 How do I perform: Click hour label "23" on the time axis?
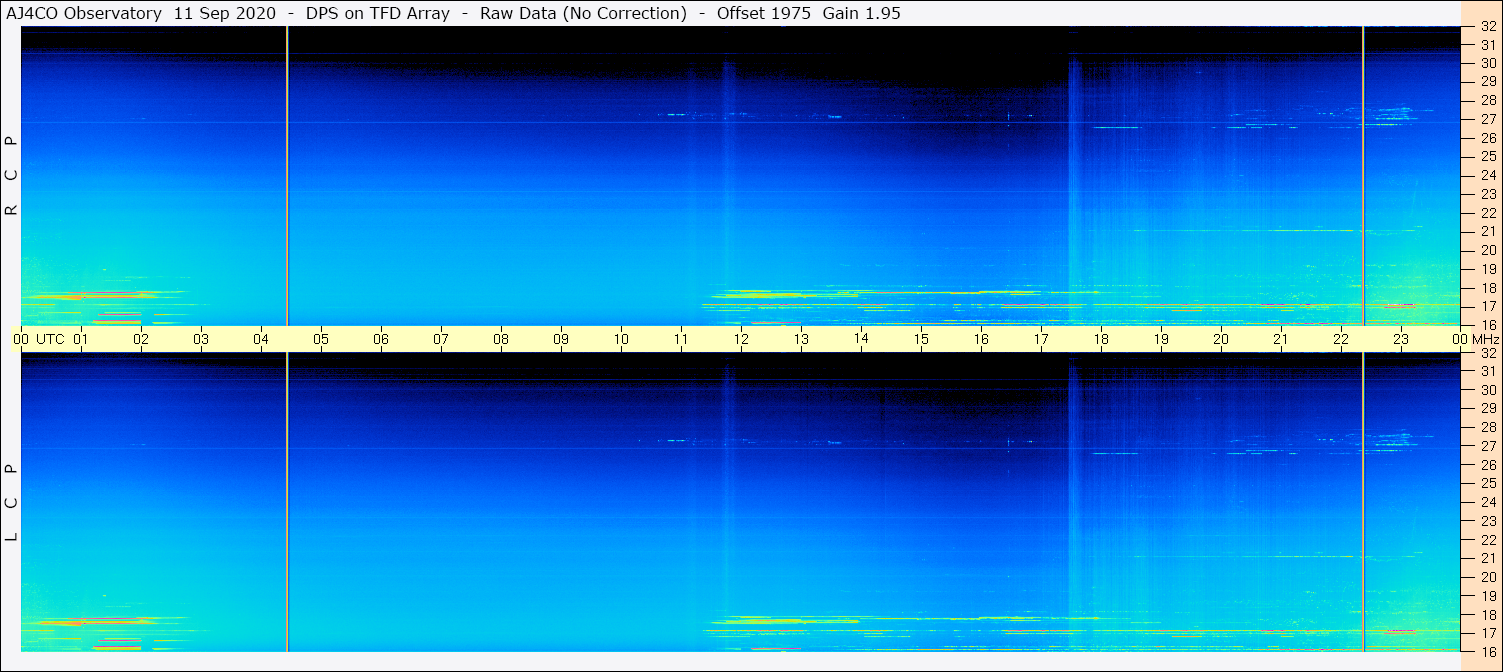pyautogui.click(x=1401, y=339)
